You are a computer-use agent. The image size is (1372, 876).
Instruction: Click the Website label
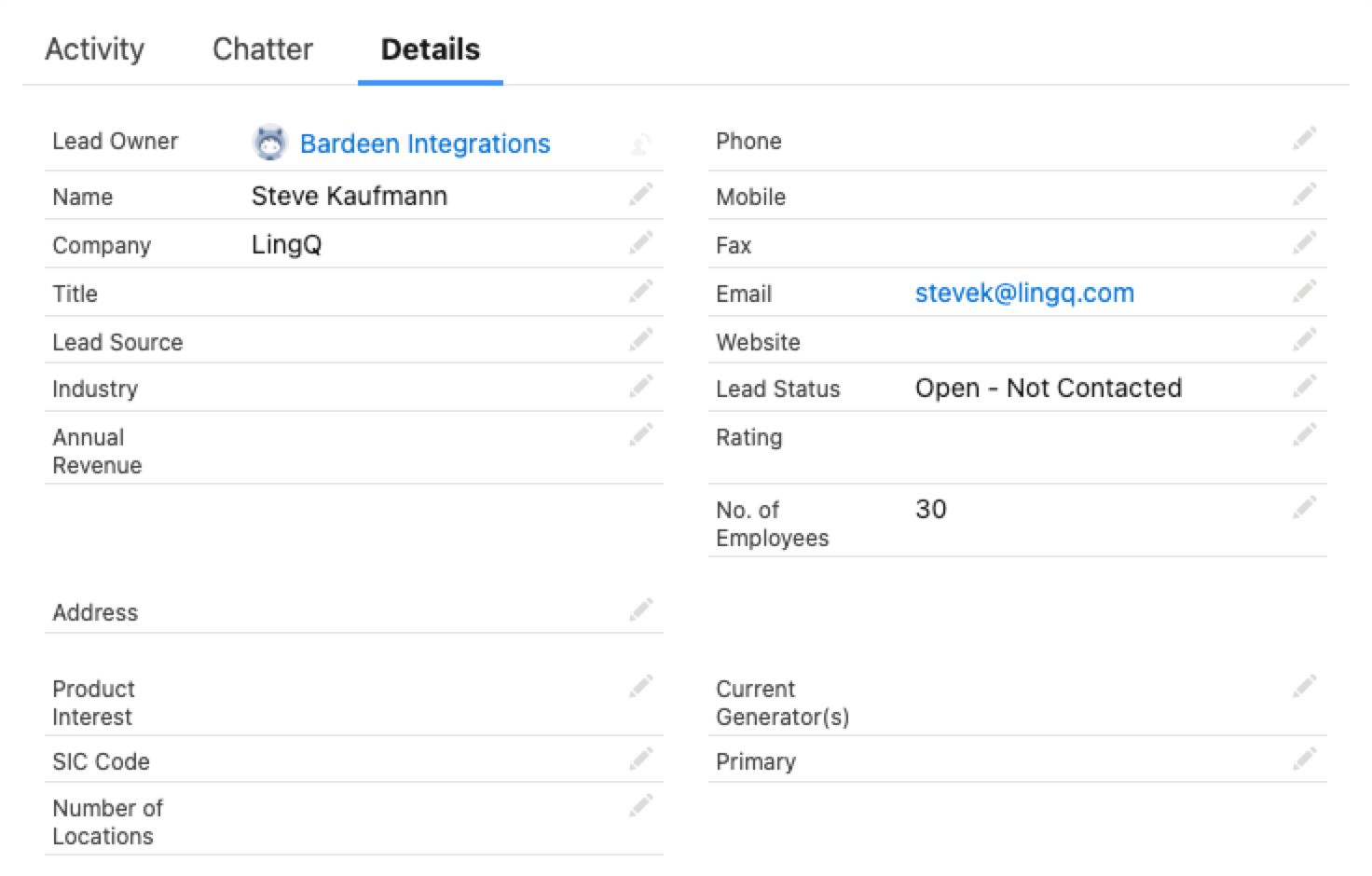[x=758, y=342]
